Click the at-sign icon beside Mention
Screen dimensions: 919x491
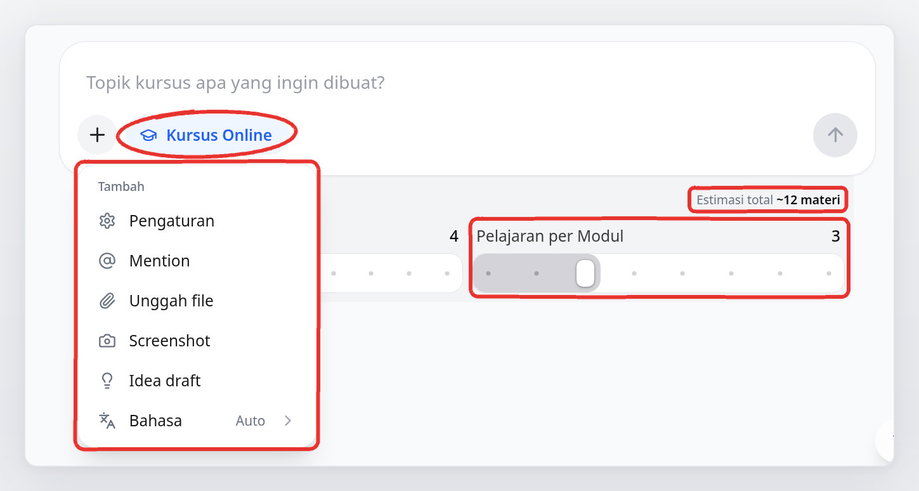point(107,261)
